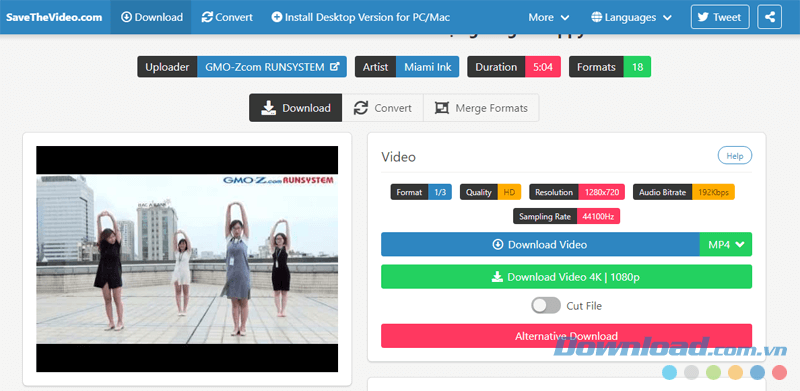Viewport: 800px width, 391px height.
Task: Switch to the Convert tab below the badges
Action: pos(383,108)
